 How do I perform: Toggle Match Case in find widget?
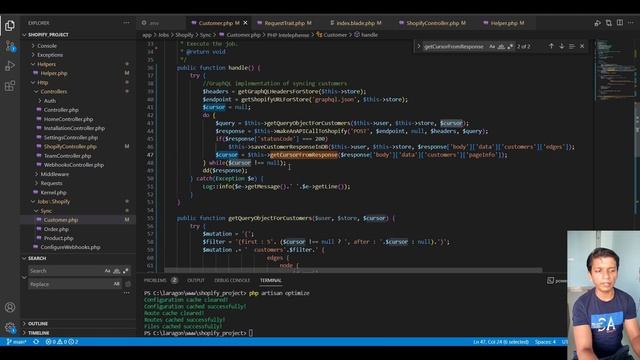point(492,47)
